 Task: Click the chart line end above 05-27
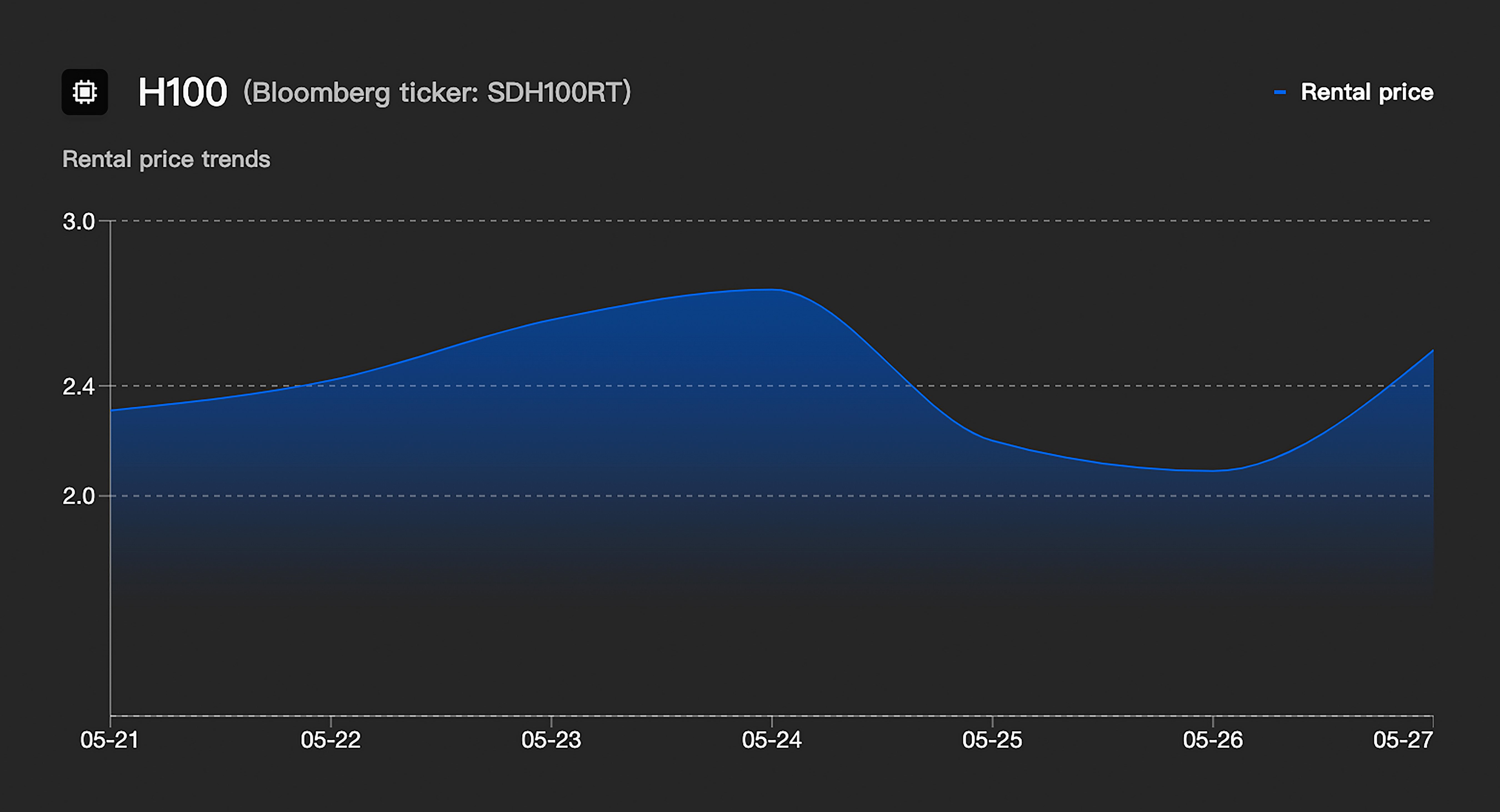tap(1432, 350)
